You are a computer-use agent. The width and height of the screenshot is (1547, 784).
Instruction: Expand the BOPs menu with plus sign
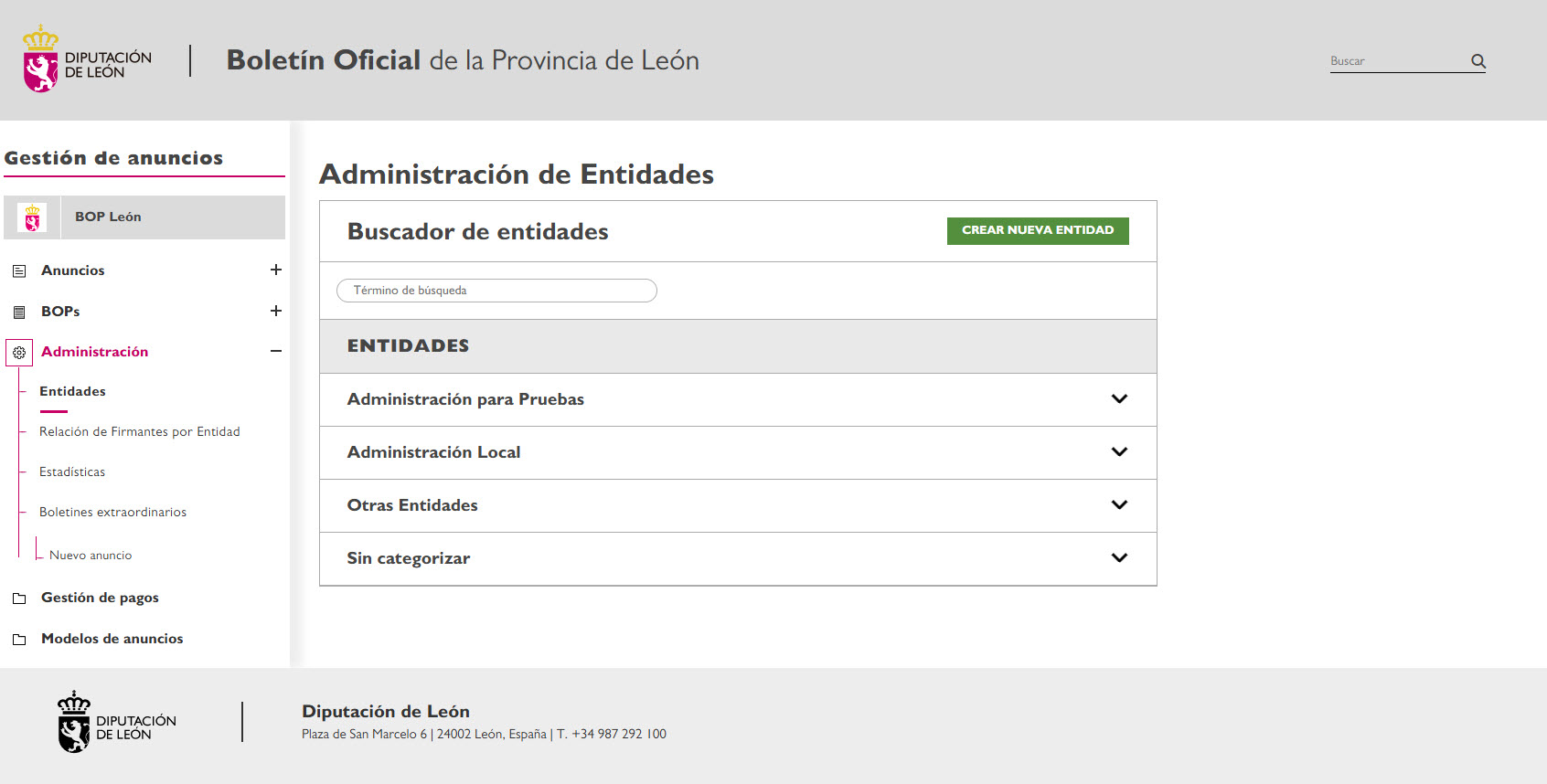275,311
